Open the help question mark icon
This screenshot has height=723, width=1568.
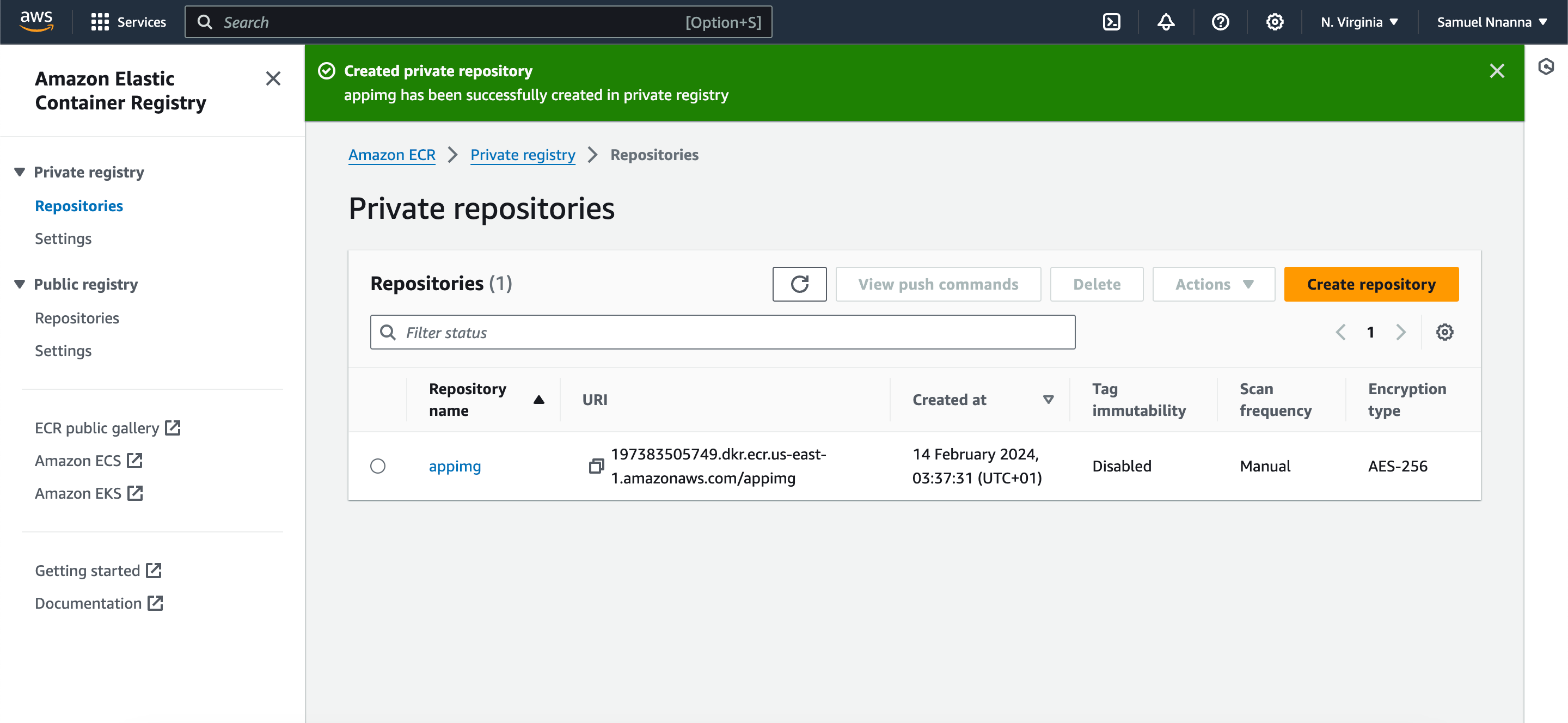[x=1221, y=22]
